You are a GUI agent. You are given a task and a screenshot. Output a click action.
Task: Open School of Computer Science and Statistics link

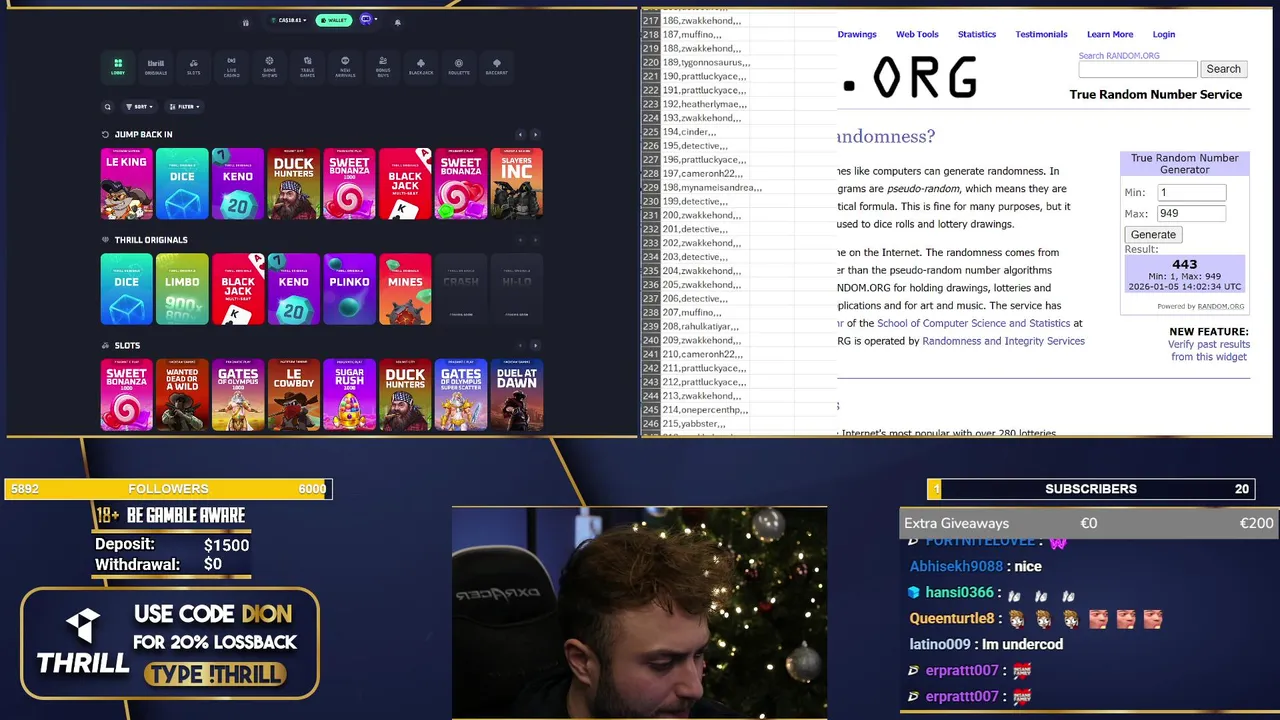point(973,323)
